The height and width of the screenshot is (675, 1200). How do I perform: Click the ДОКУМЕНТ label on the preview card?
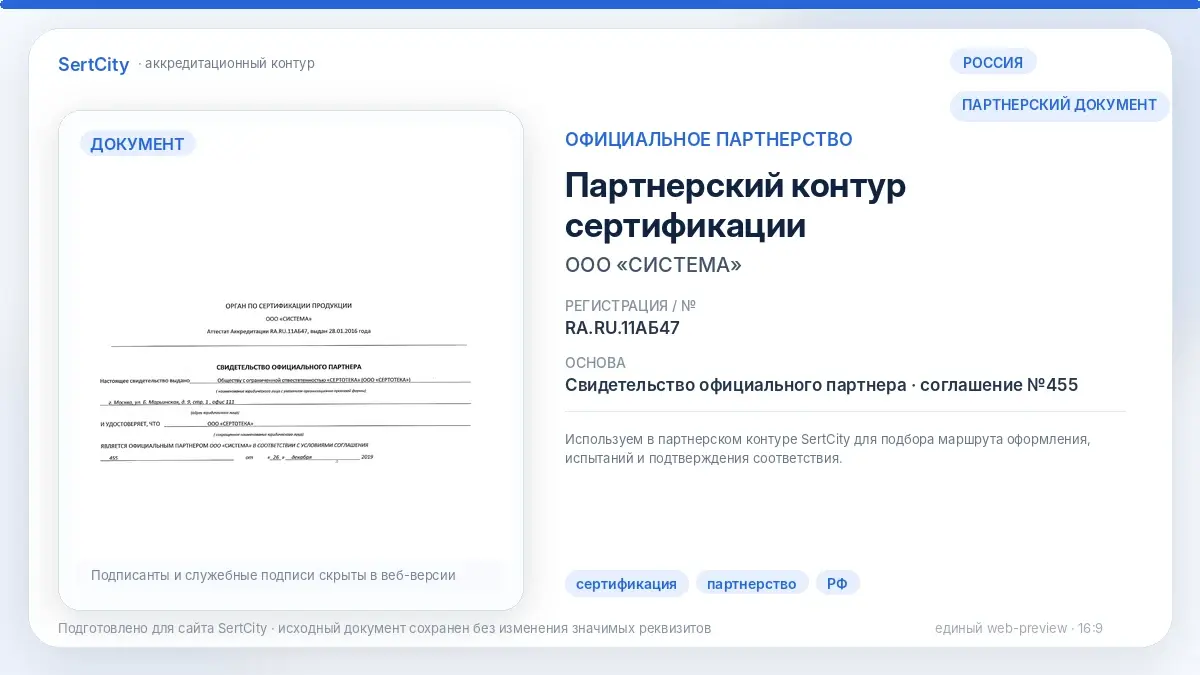click(137, 144)
